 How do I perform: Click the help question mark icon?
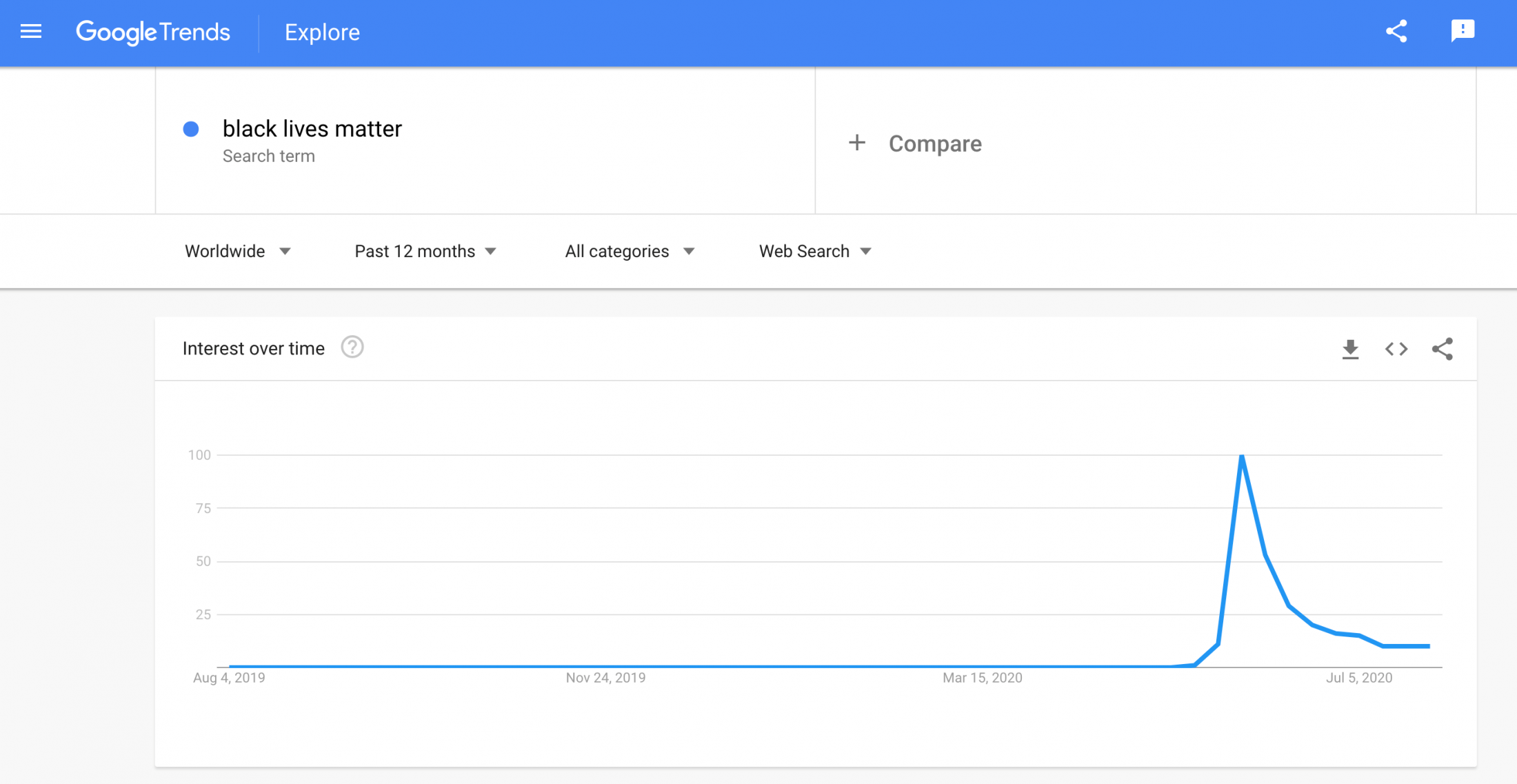(x=353, y=347)
